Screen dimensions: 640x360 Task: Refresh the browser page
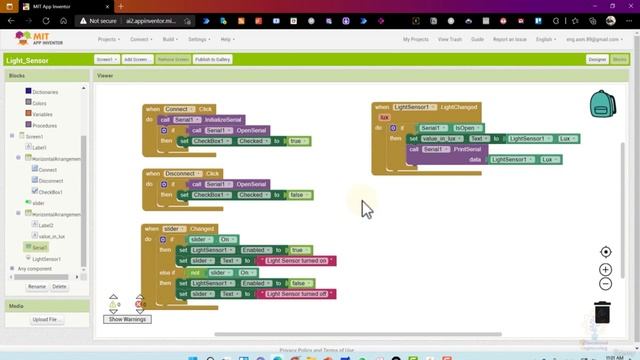(46, 21)
